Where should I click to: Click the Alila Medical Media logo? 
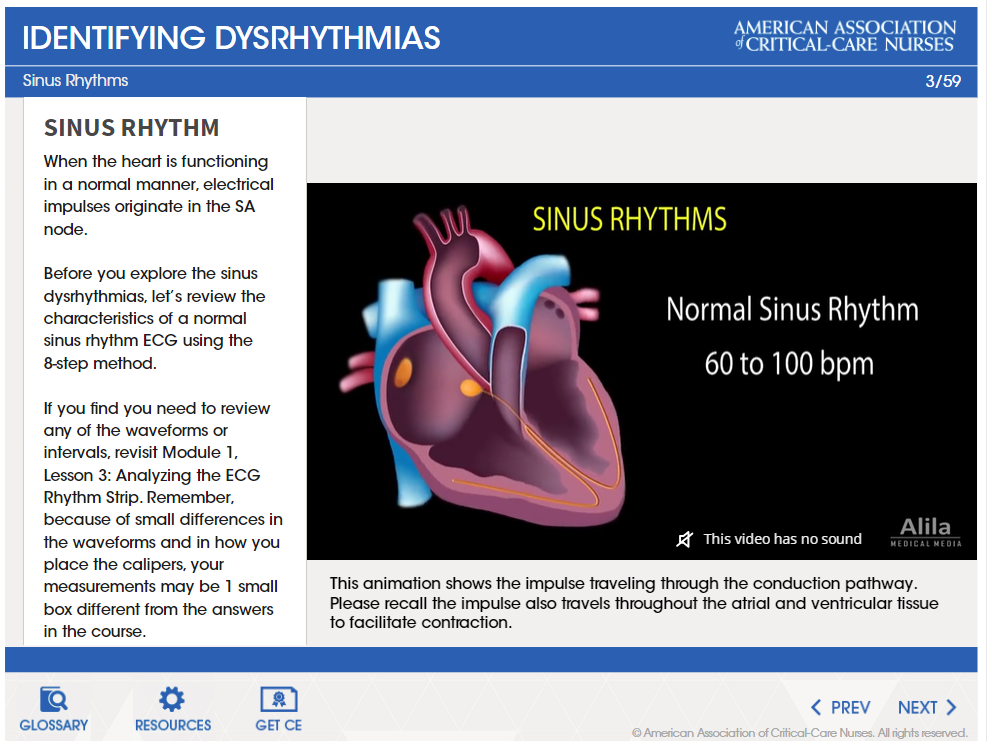click(x=925, y=532)
